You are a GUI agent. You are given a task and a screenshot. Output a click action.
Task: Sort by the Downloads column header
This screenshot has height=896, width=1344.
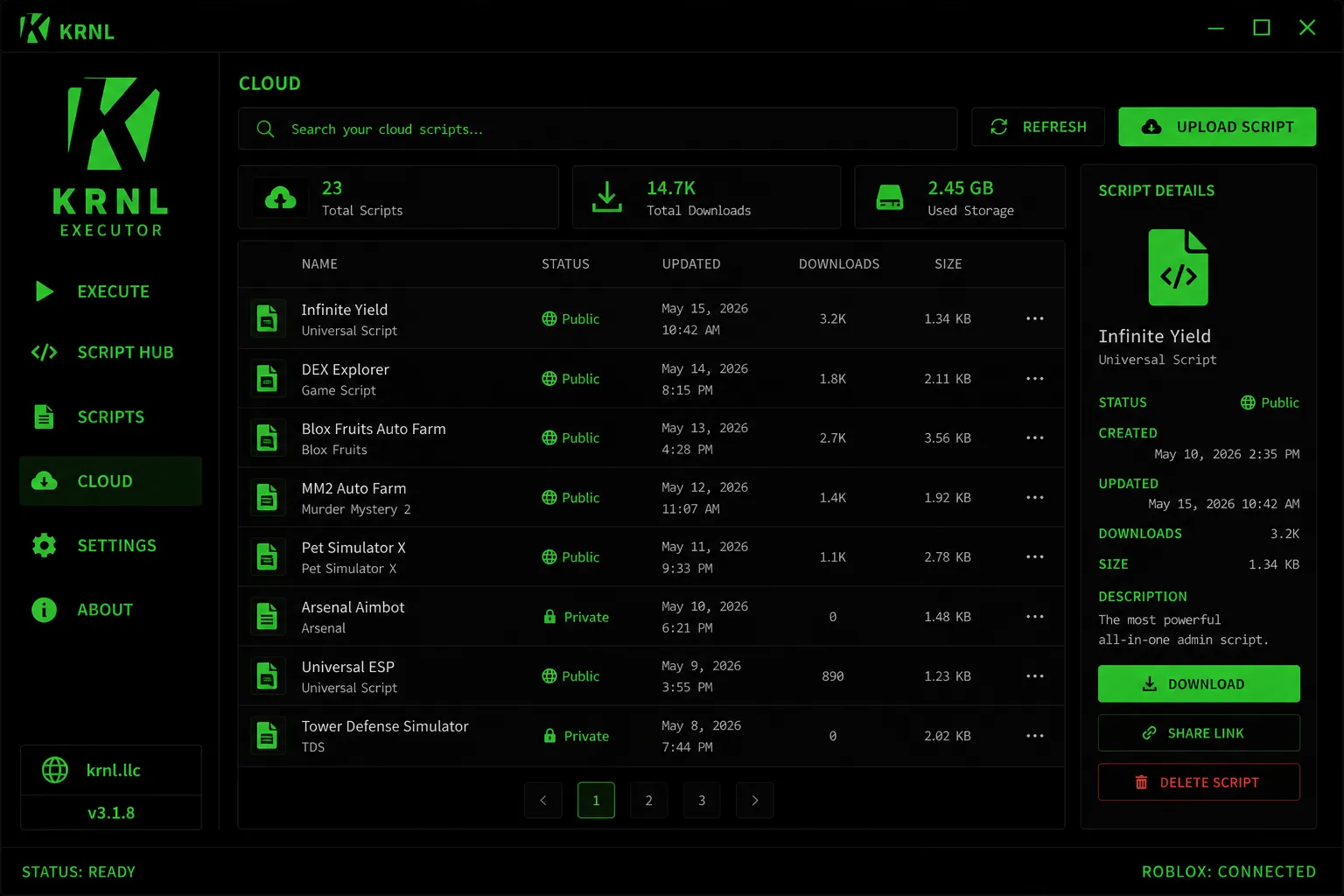click(839, 264)
